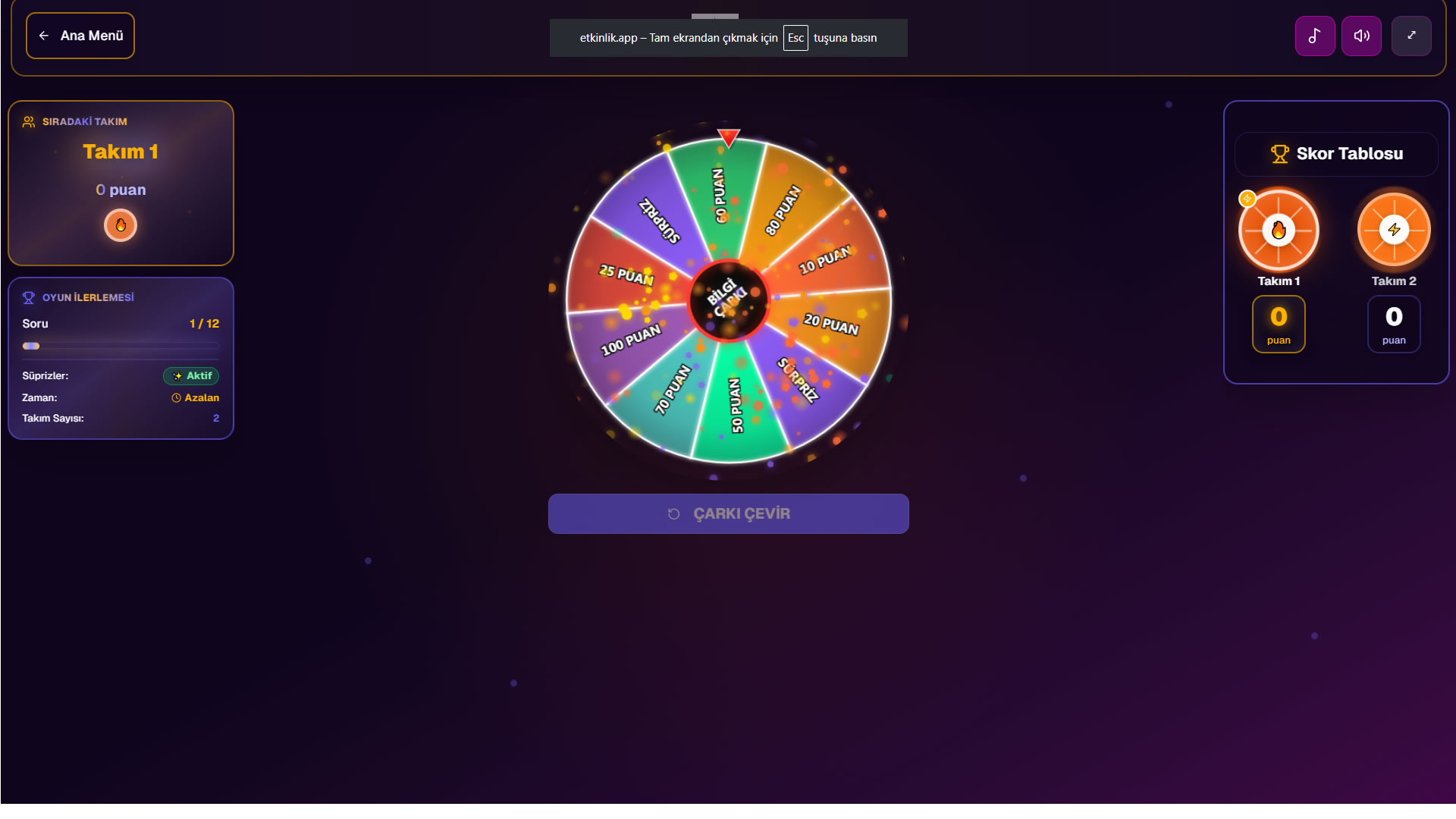Spin the wheel with ÇARKI ÇEVİR

click(x=728, y=513)
